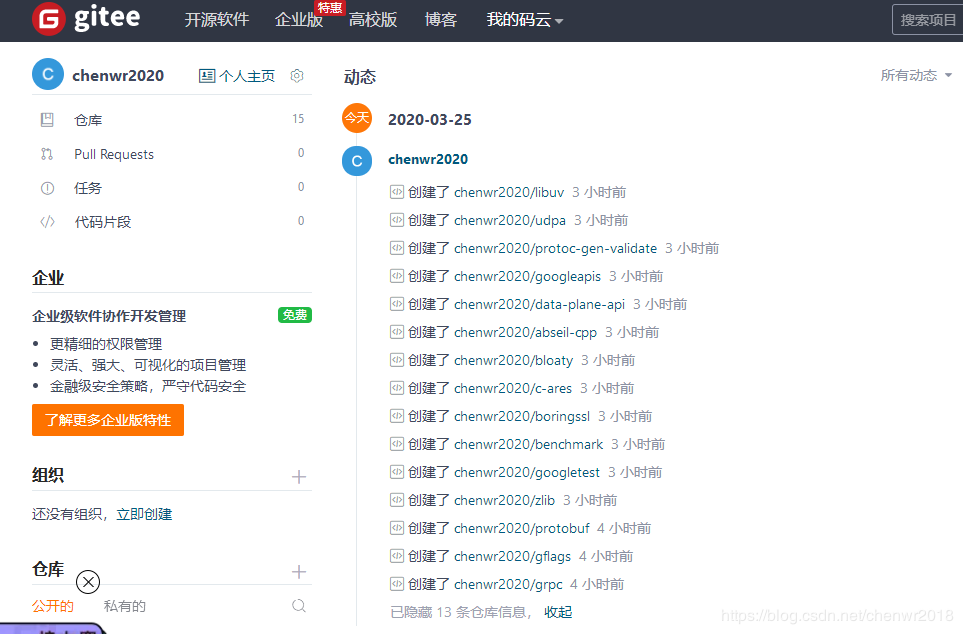Image resolution: width=963 pixels, height=634 pixels.
Task: Open chenwr2020/grpc repository link
Action: 508,584
